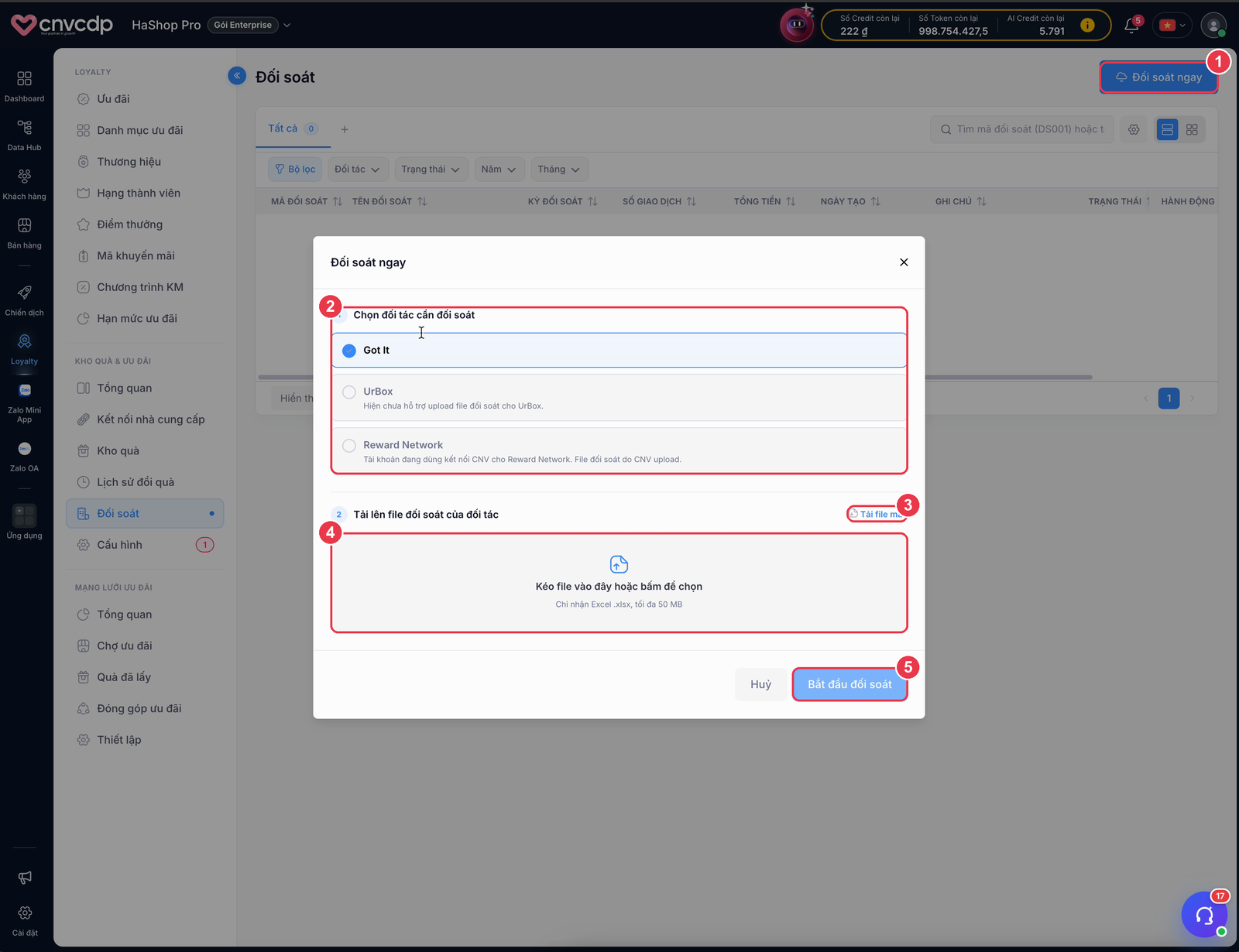This screenshot has height=952, width=1239.
Task: Click the reconciliation code search field
Action: click(x=1021, y=129)
